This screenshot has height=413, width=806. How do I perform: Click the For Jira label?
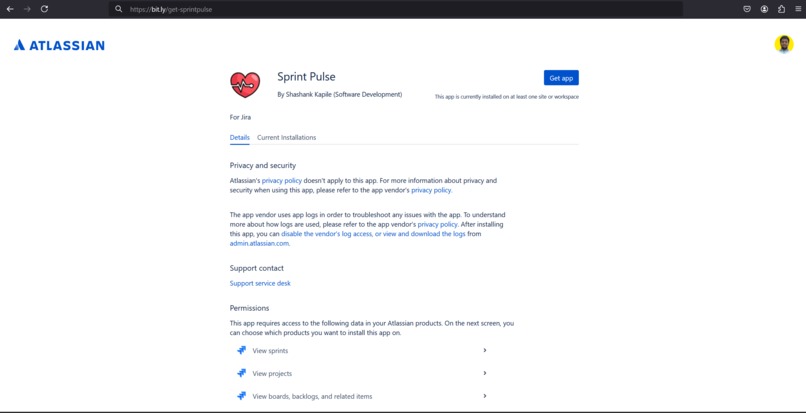click(241, 117)
